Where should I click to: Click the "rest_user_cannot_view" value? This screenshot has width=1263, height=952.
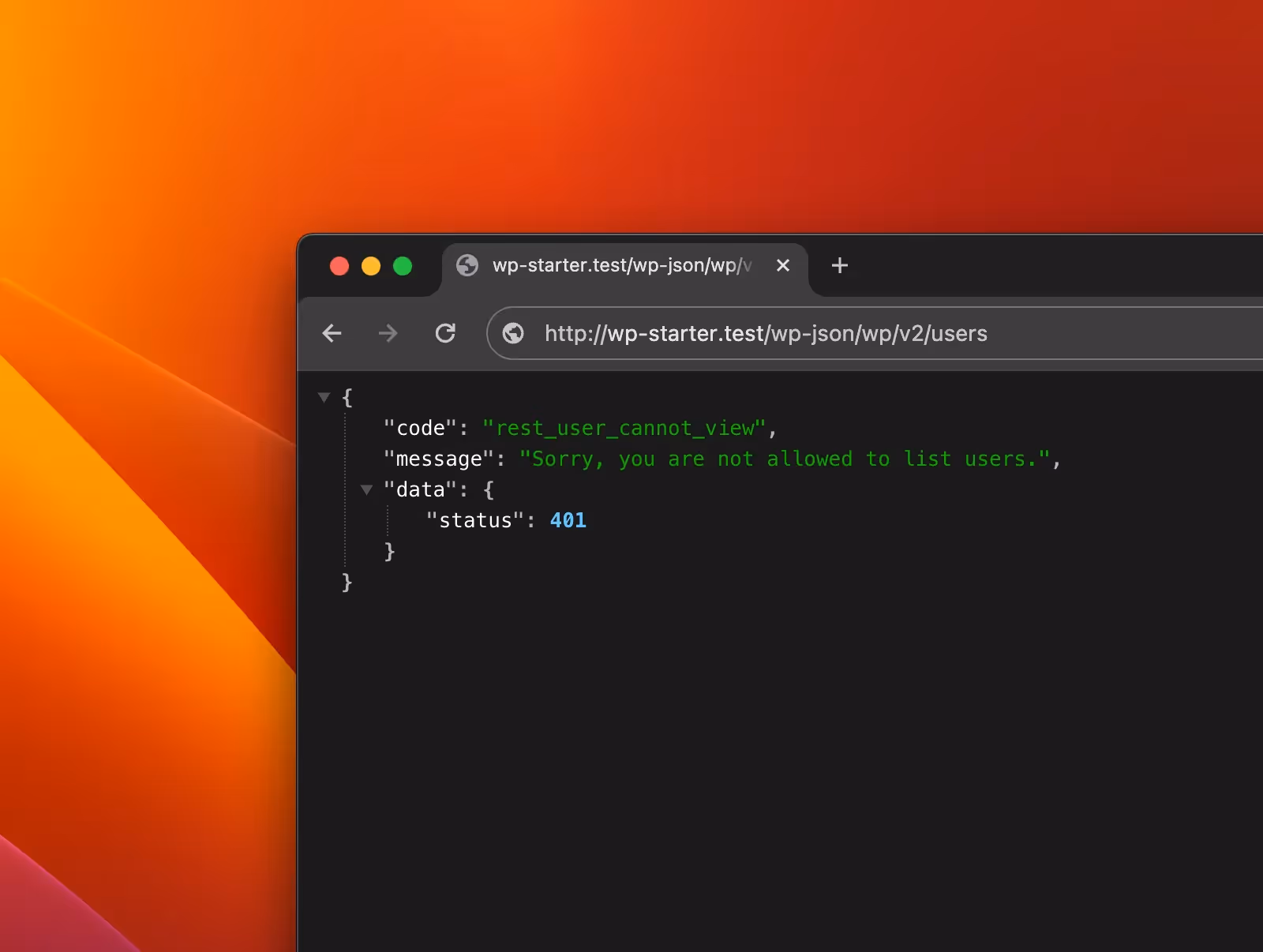pyautogui.click(x=624, y=428)
